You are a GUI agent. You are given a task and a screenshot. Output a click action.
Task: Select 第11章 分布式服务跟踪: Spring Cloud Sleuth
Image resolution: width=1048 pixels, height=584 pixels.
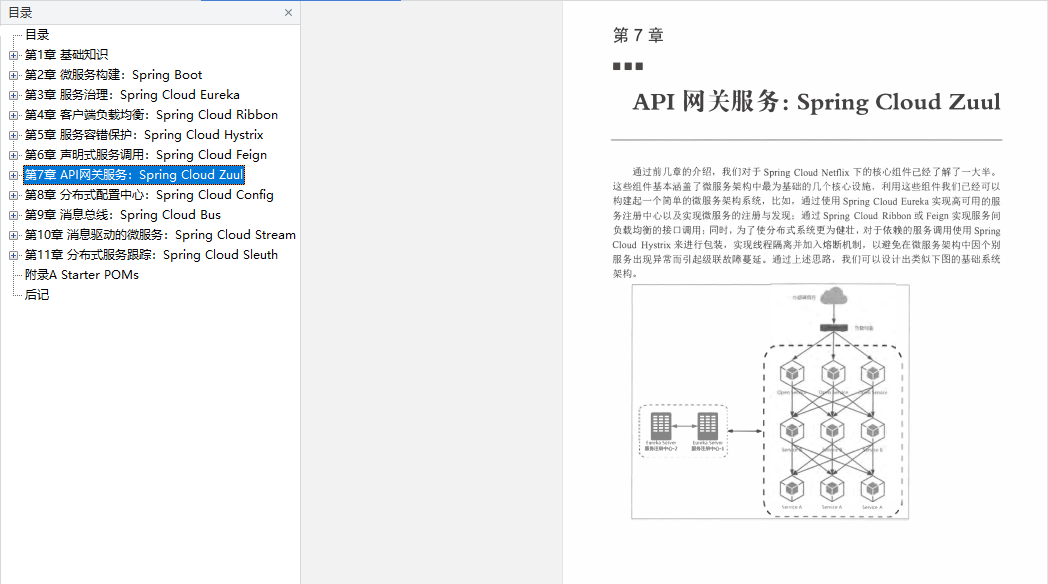[152, 255]
